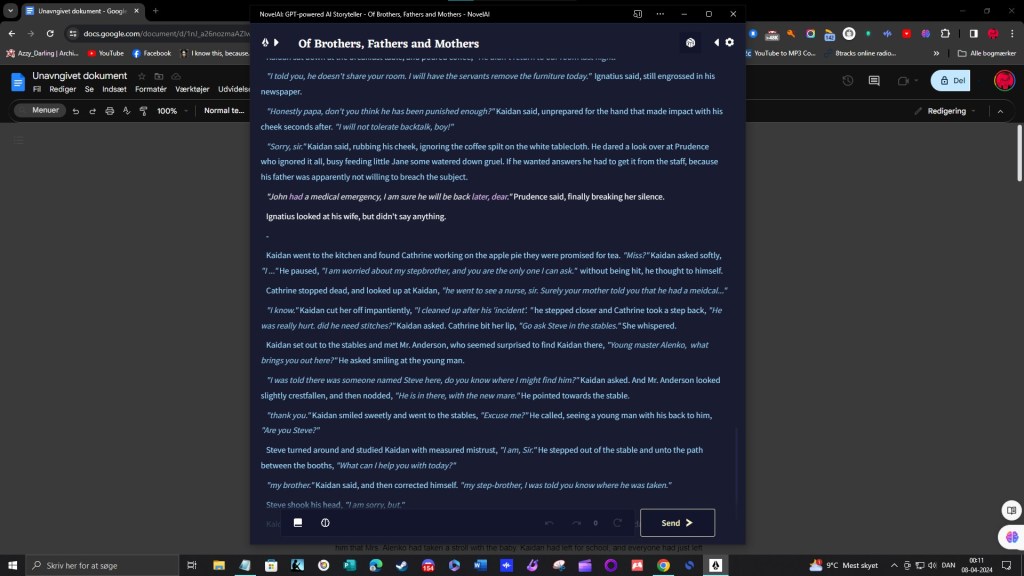Star the Unavngivet dokument in Google Docs
This screenshot has height=576, width=1024.
[x=142, y=76]
